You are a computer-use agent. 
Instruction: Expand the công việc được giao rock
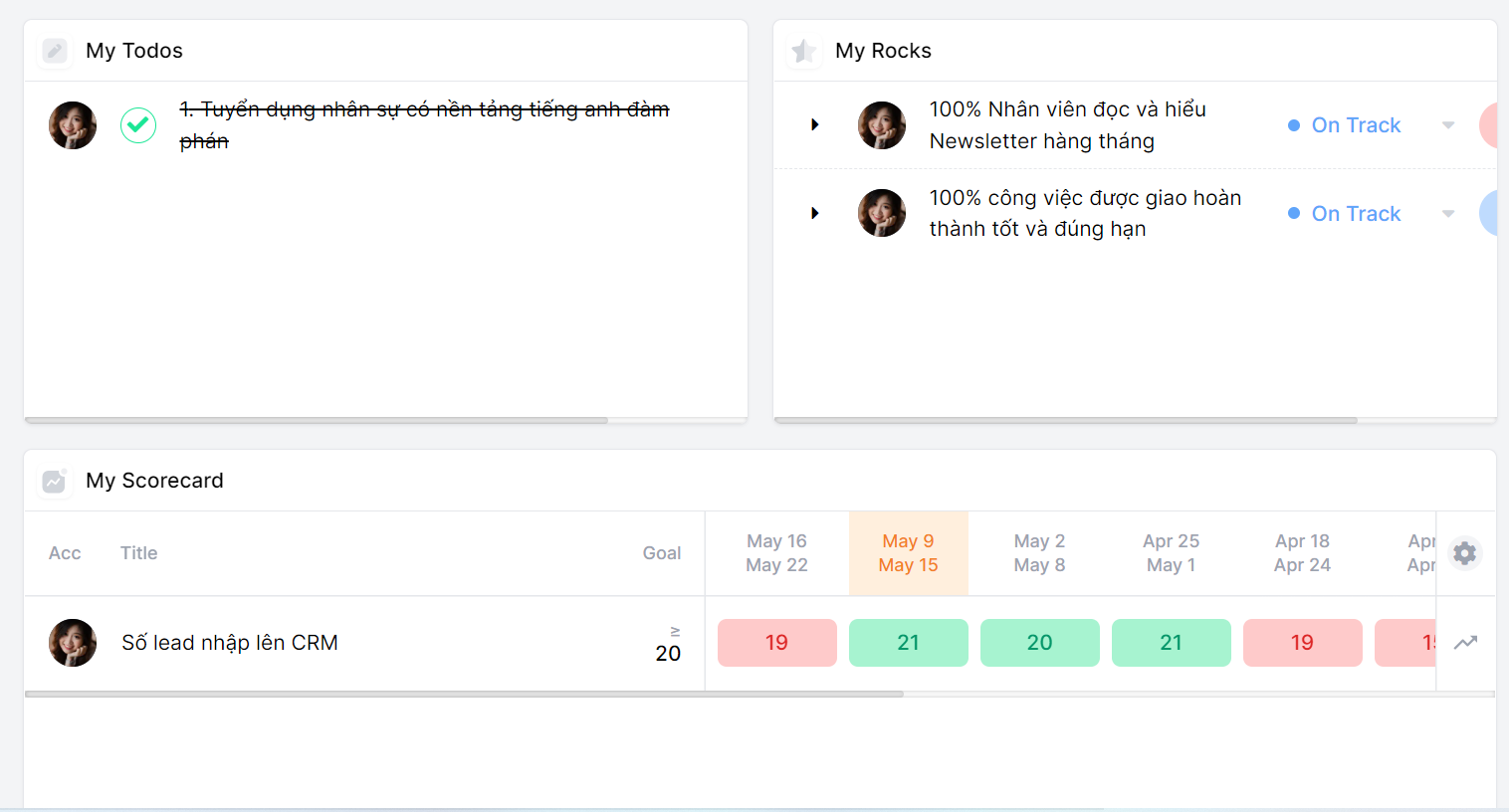(x=815, y=213)
